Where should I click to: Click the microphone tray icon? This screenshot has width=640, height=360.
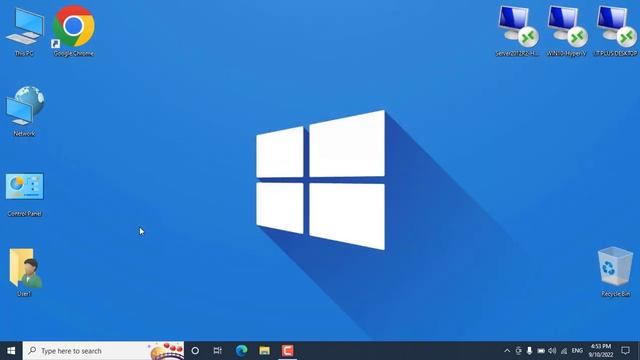pos(529,351)
